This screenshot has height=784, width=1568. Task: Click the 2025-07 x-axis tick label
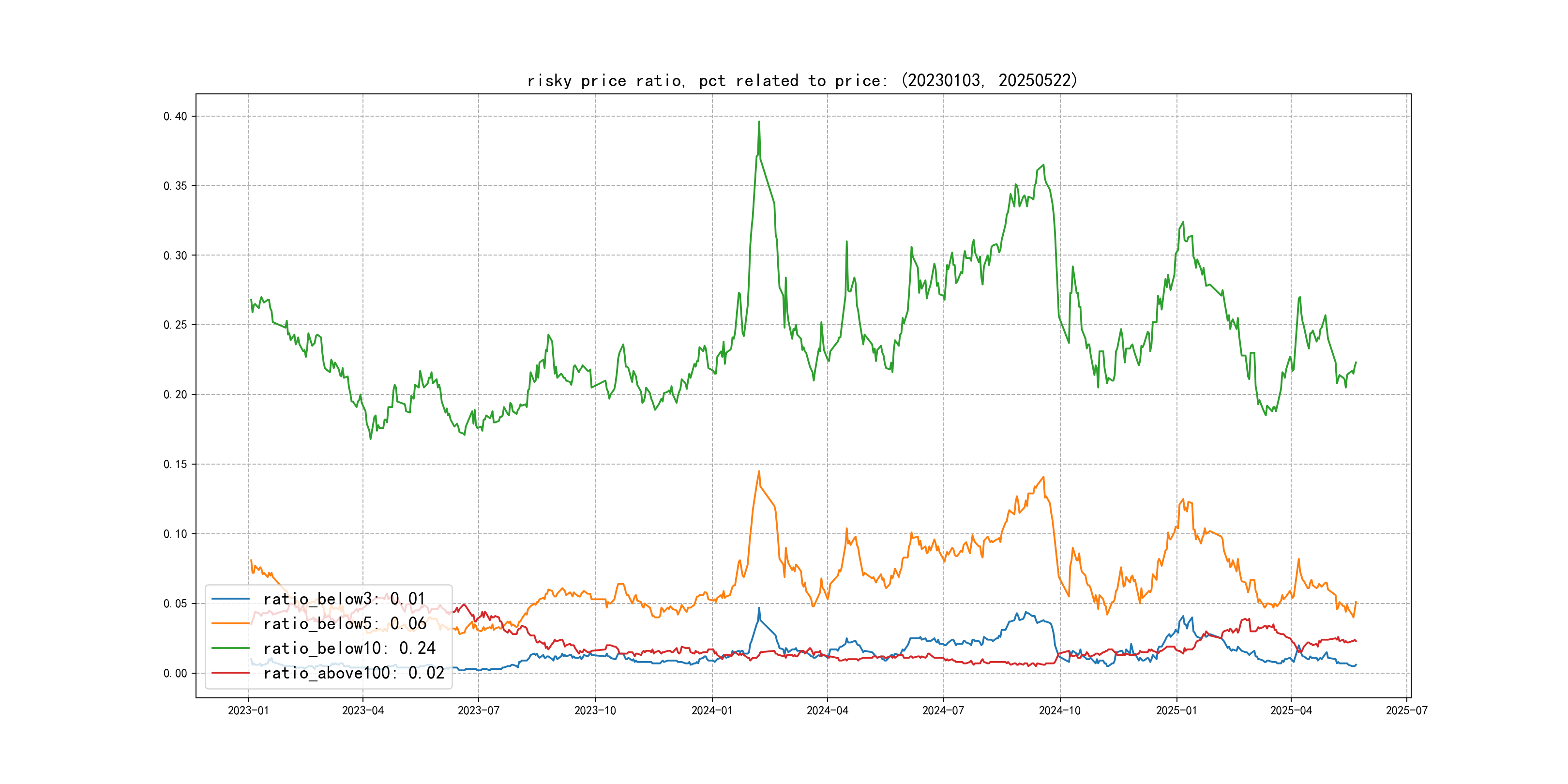pyautogui.click(x=1406, y=710)
